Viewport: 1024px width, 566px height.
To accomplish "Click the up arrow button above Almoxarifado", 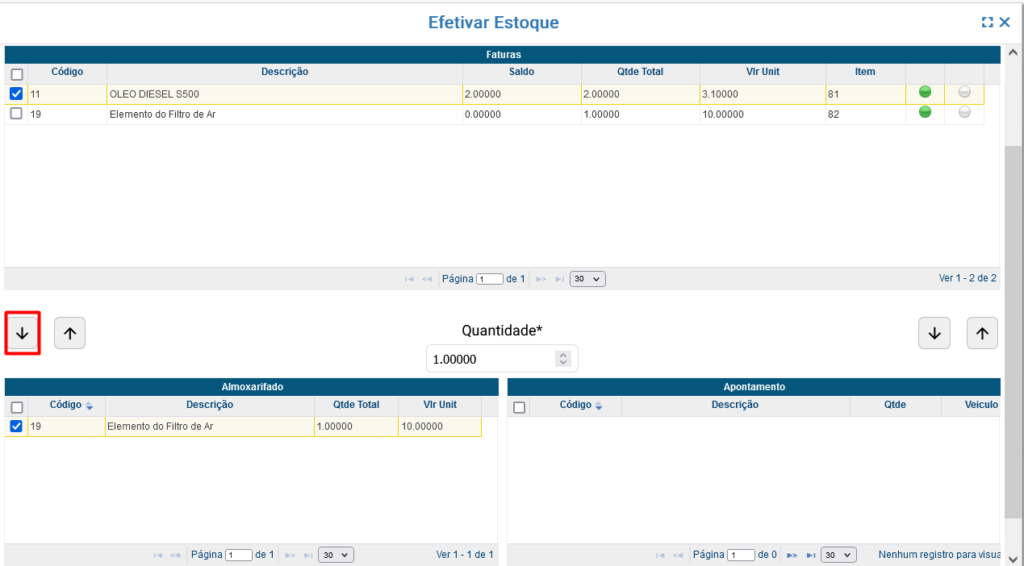I will click(x=70, y=334).
